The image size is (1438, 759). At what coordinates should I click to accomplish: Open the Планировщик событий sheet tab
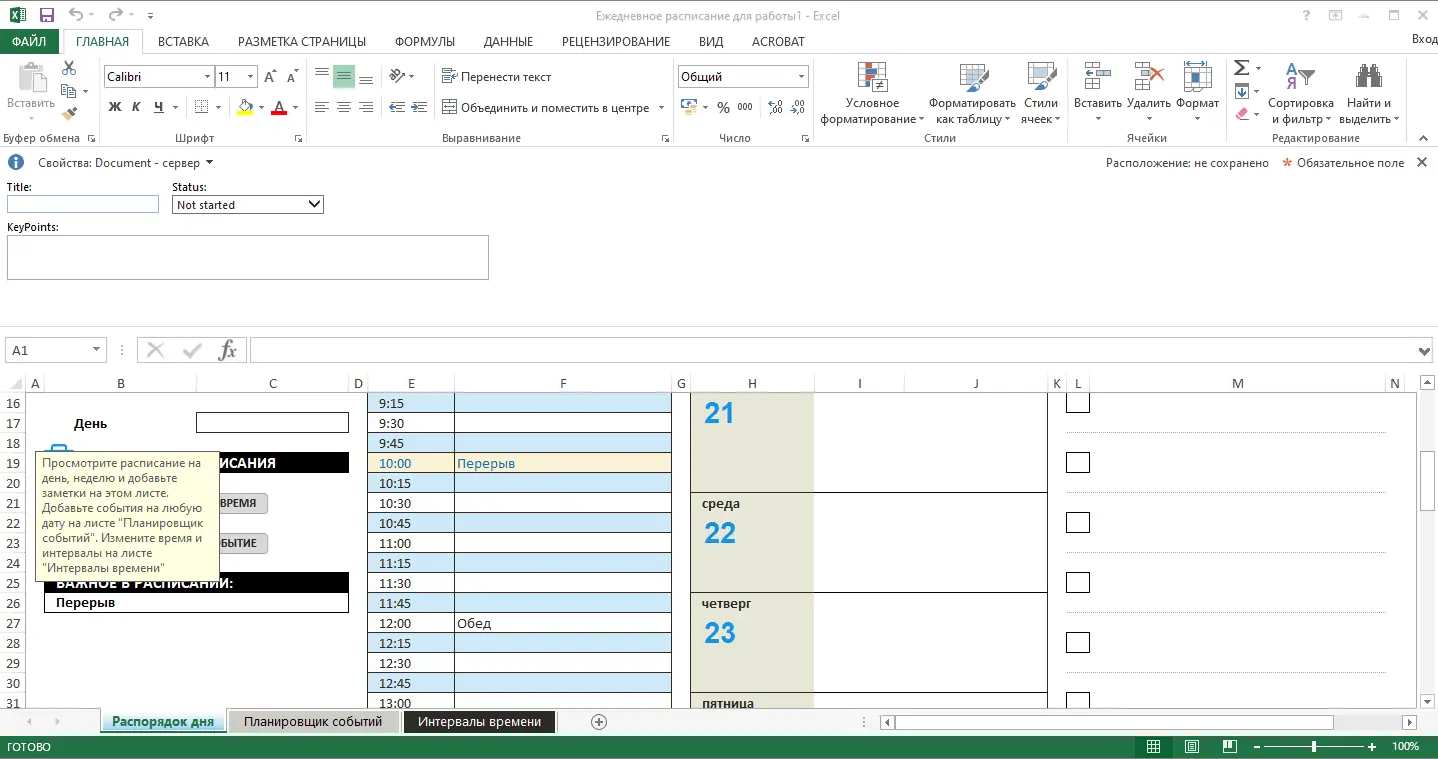(313, 722)
